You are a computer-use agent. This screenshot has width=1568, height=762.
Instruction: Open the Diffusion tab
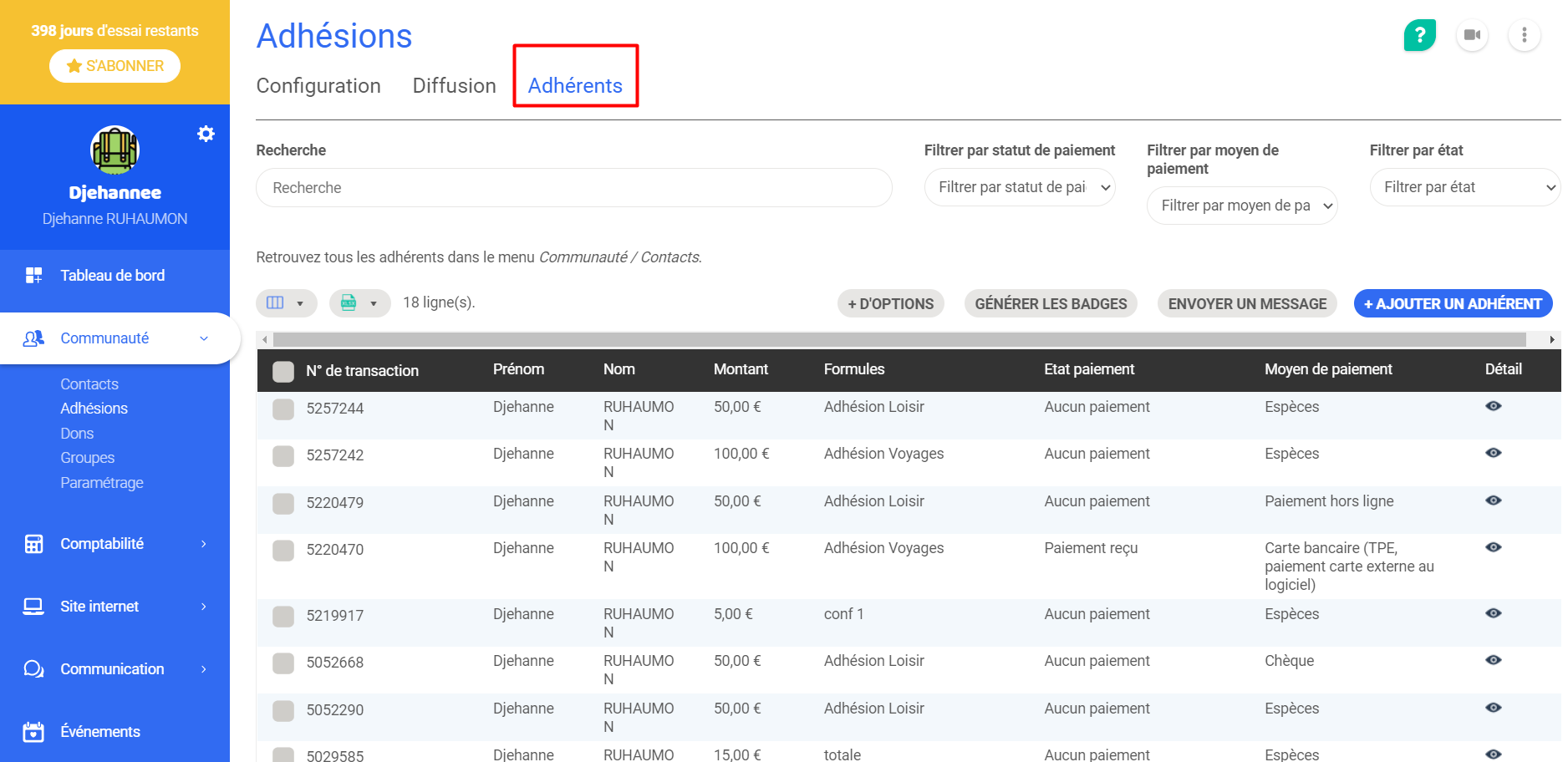(x=454, y=86)
